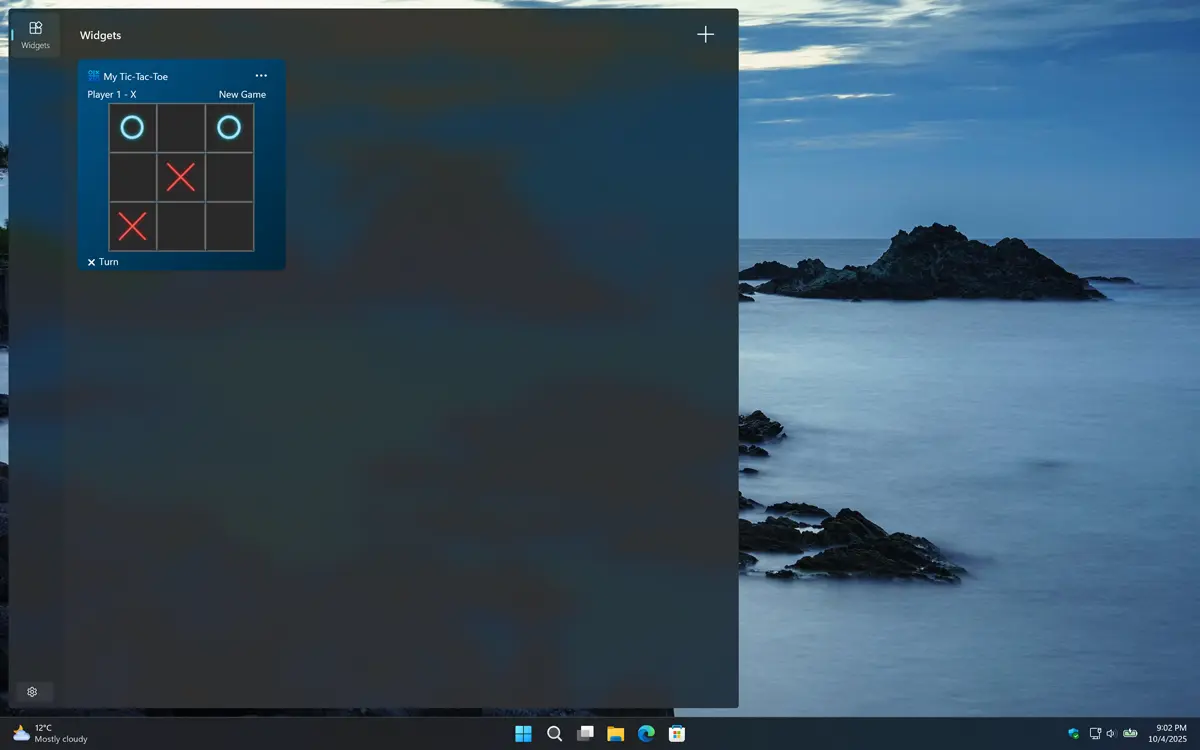Open taskbar Search
Screen dimensions: 1200x750
(x=554, y=734)
